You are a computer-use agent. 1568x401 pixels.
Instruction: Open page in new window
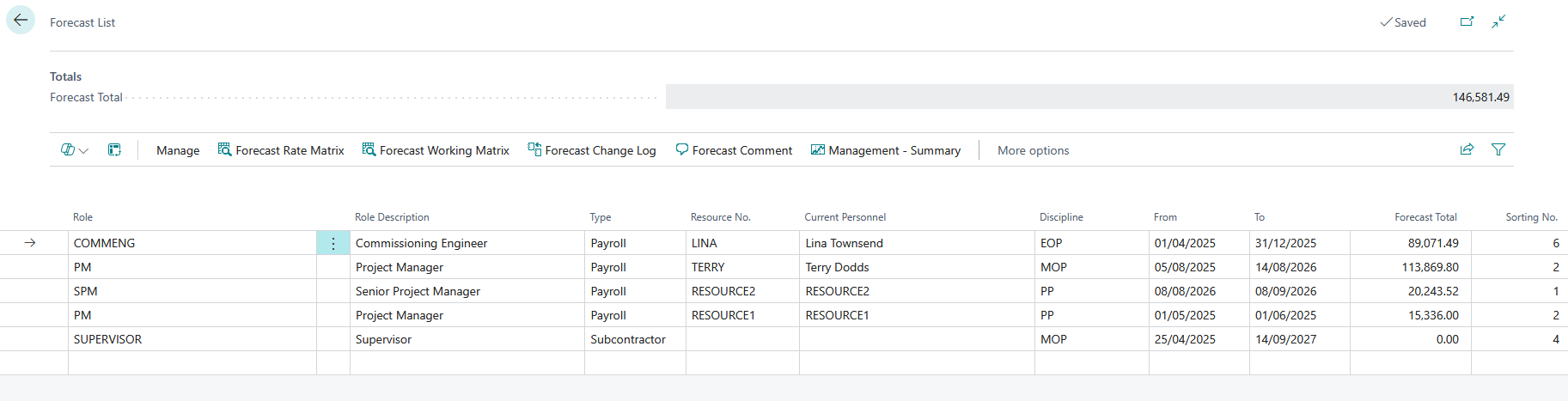coord(1467,21)
